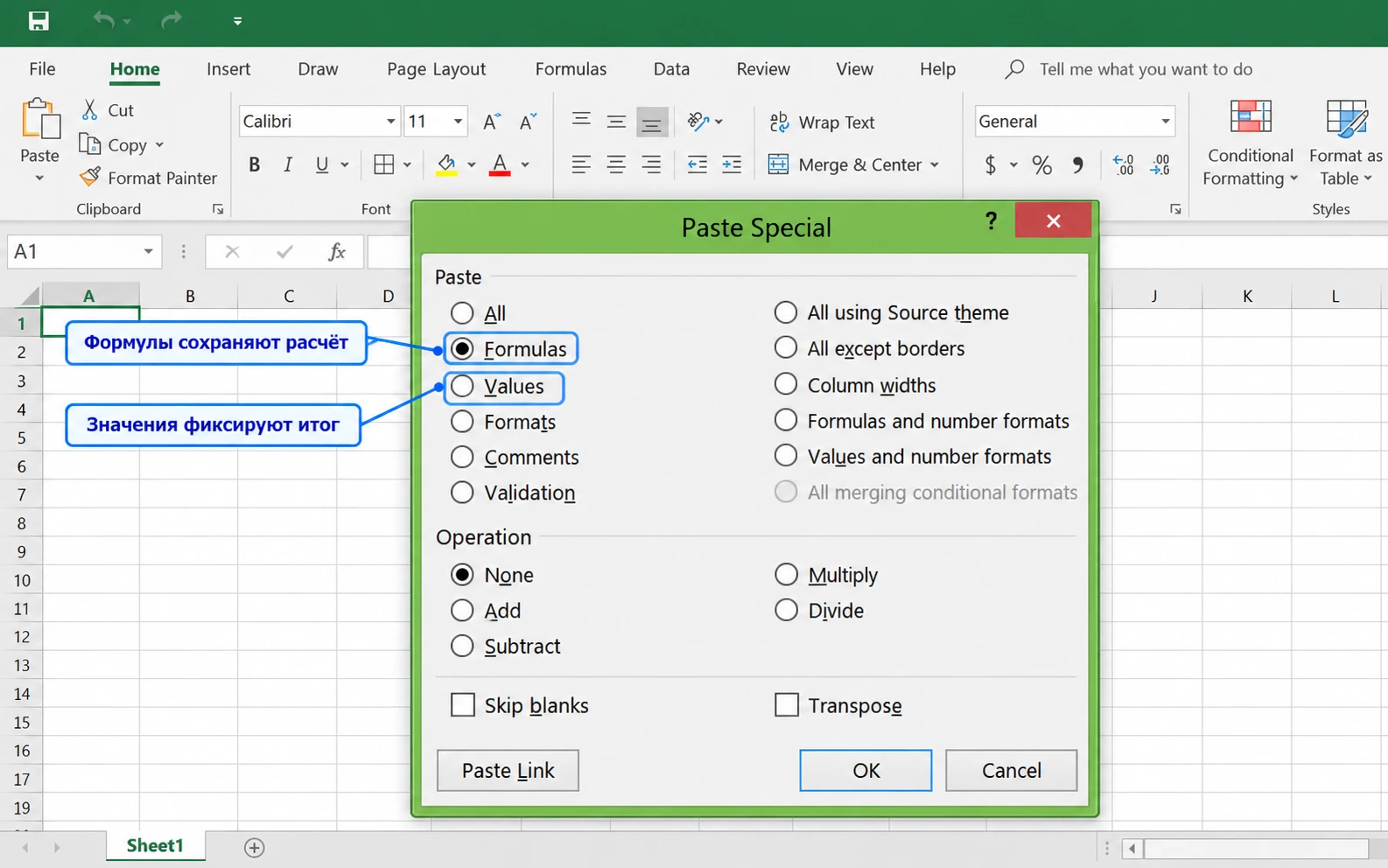1388x868 pixels.
Task: Go to the Page Layout tab
Action: pos(436,69)
